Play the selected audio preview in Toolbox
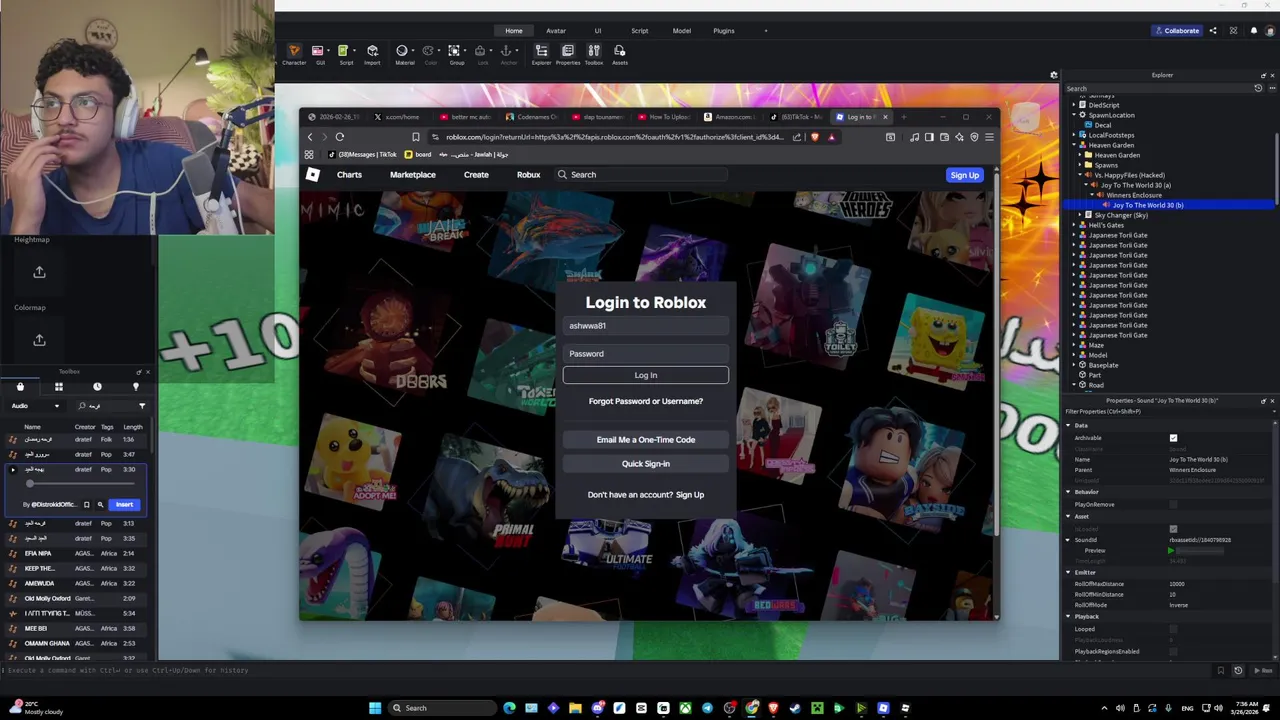This screenshot has height=720, width=1280. [13, 469]
